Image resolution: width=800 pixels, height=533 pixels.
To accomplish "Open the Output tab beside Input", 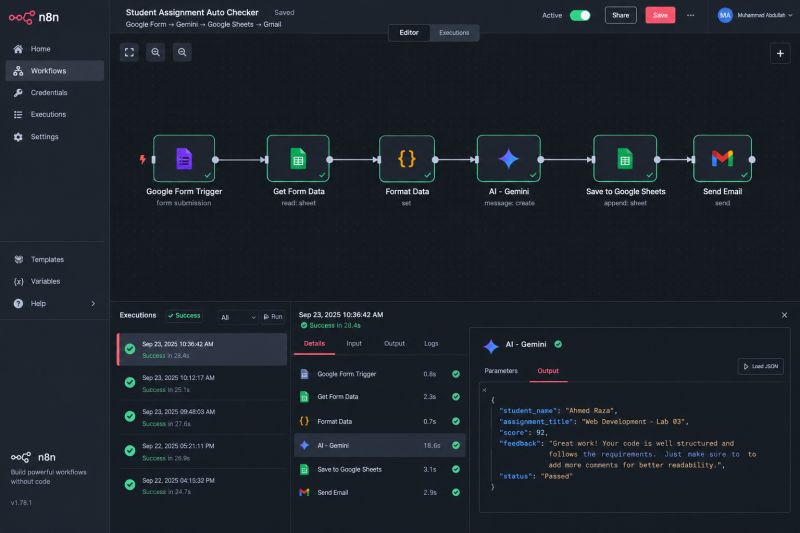I will (x=394, y=344).
